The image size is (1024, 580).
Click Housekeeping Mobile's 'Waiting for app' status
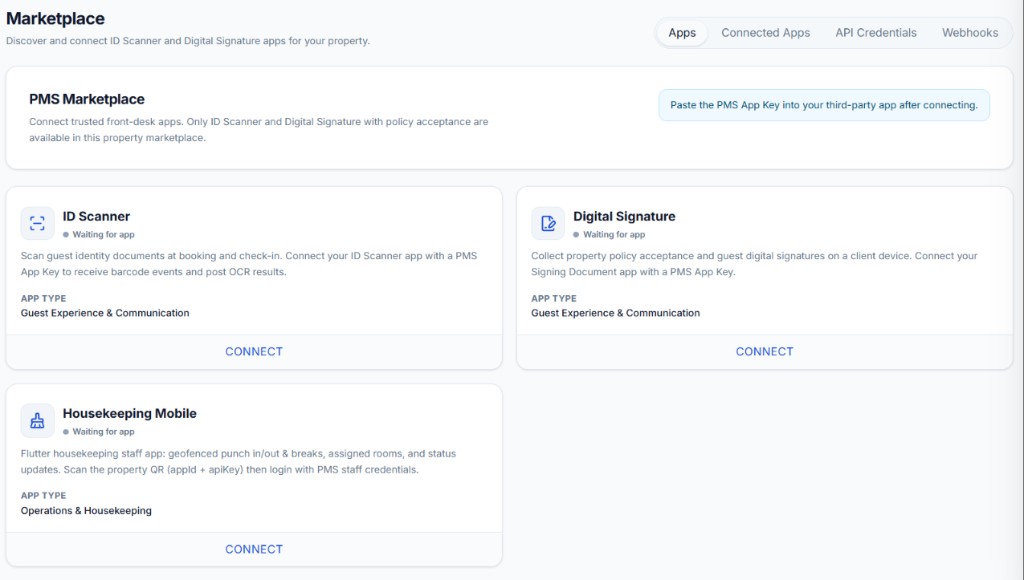(x=99, y=432)
